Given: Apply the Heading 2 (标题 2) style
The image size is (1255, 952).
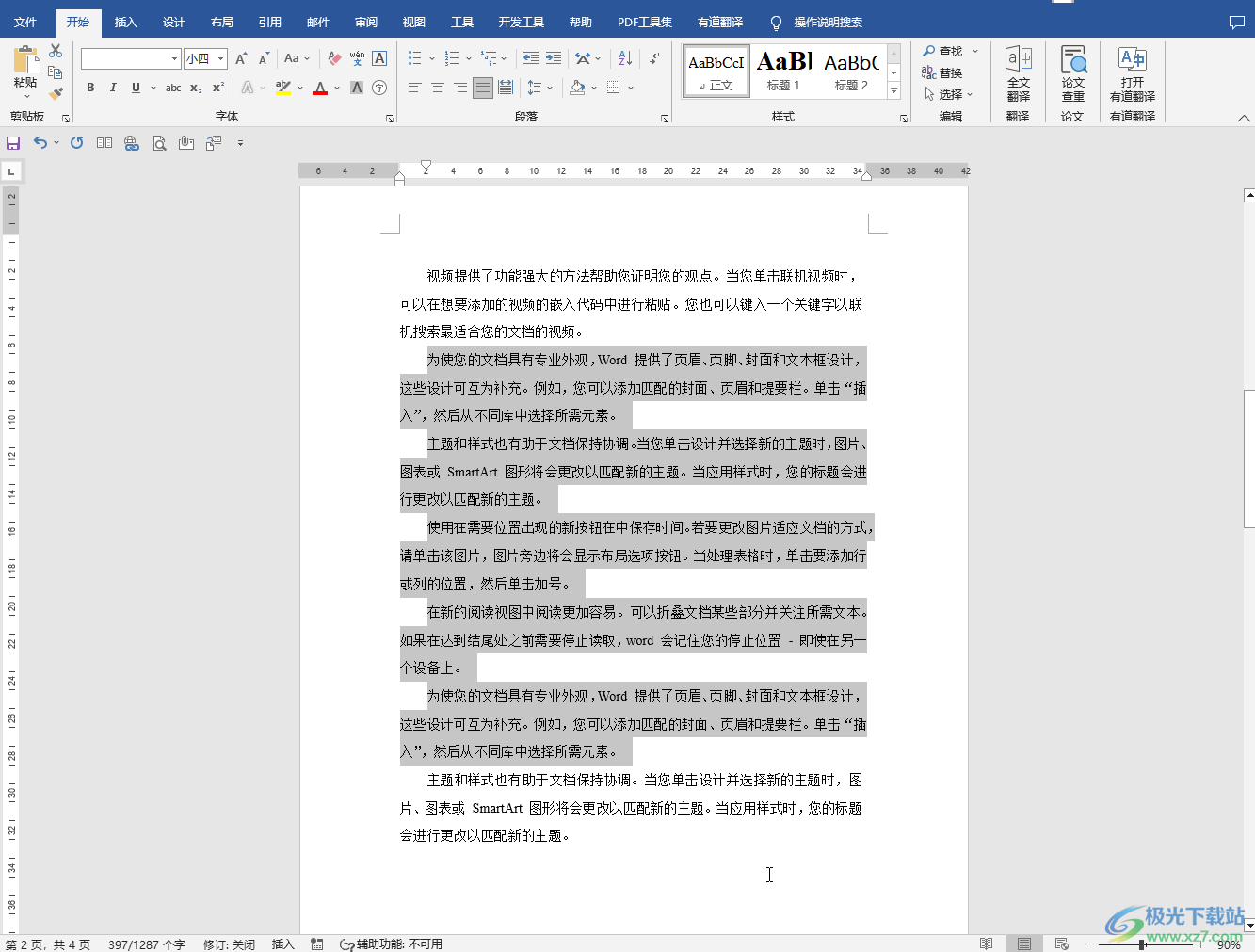Looking at the screenshot, I should tap(851, 72).
